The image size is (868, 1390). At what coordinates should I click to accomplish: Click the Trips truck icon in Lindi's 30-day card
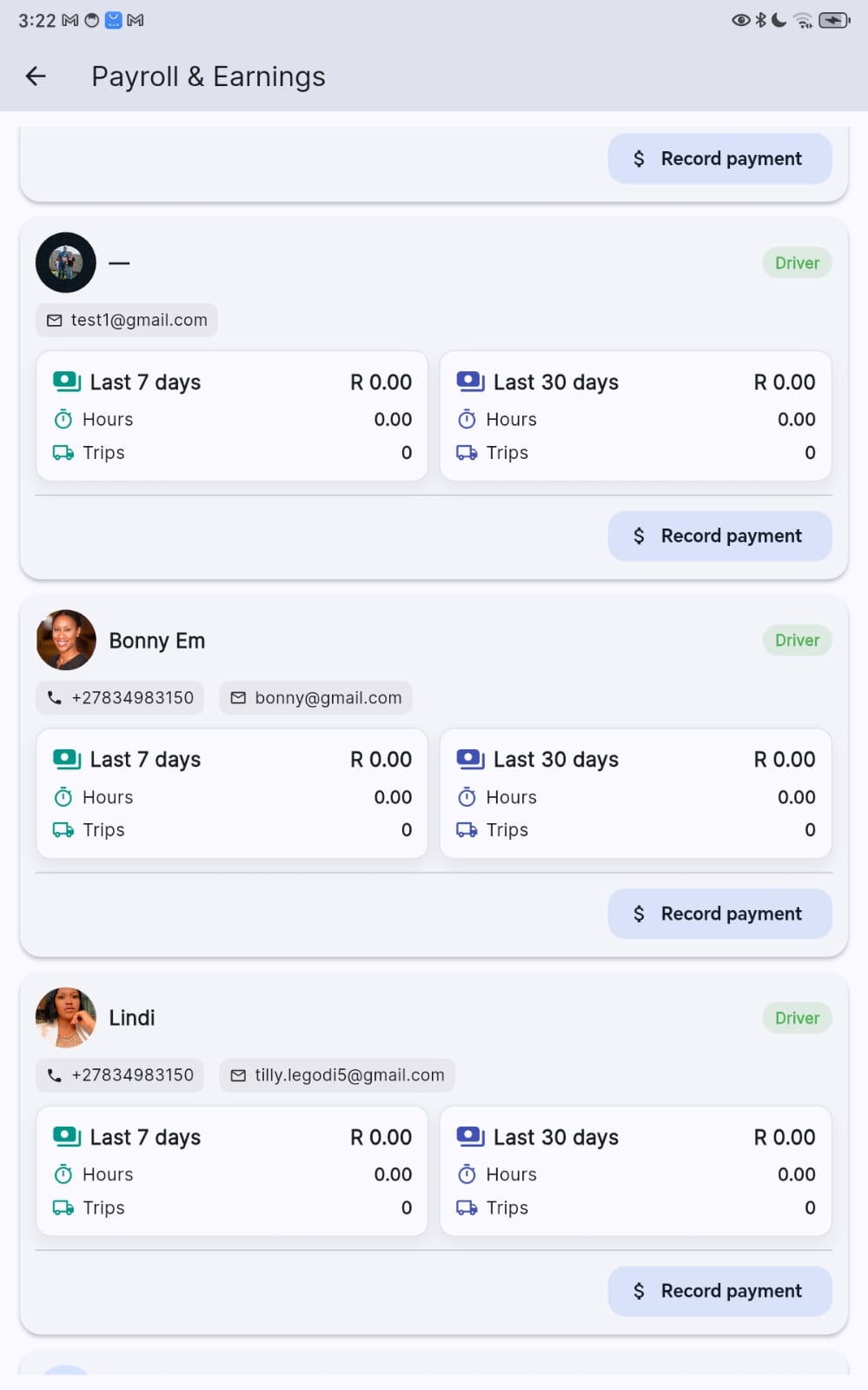click(x=467, y=1208)
